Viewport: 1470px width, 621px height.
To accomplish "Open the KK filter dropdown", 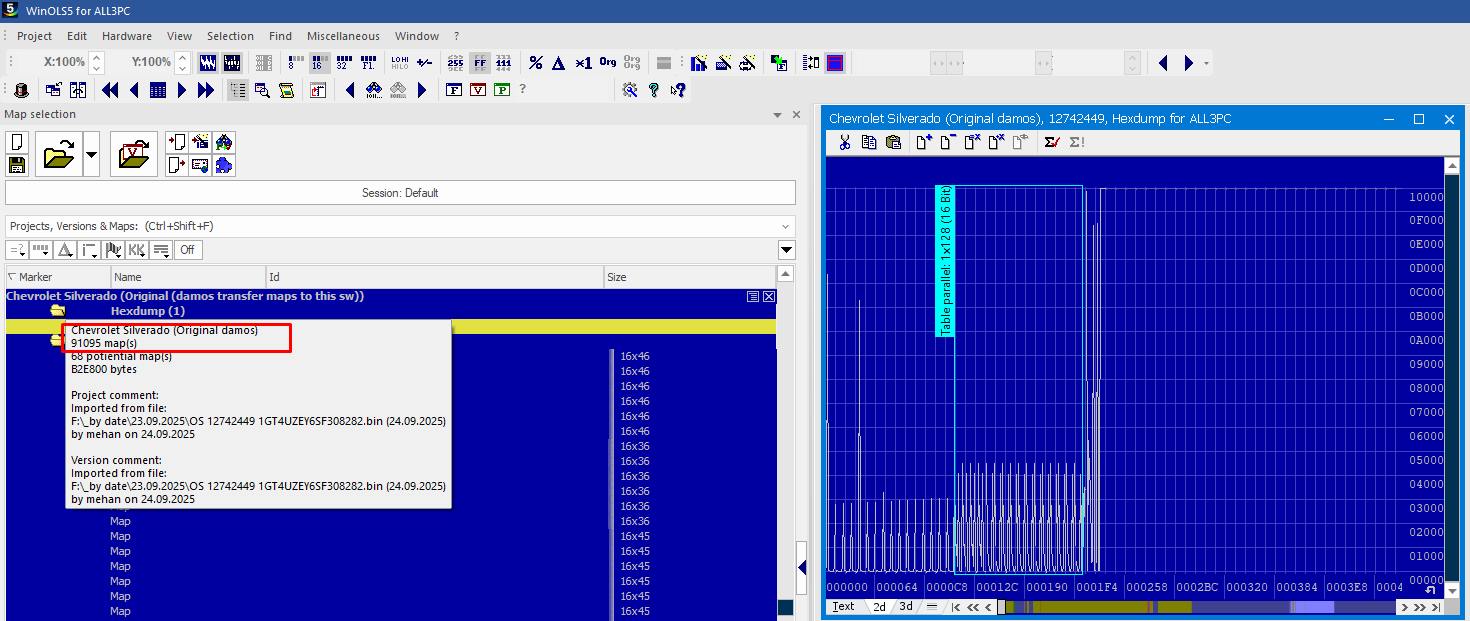I will 138,250.
